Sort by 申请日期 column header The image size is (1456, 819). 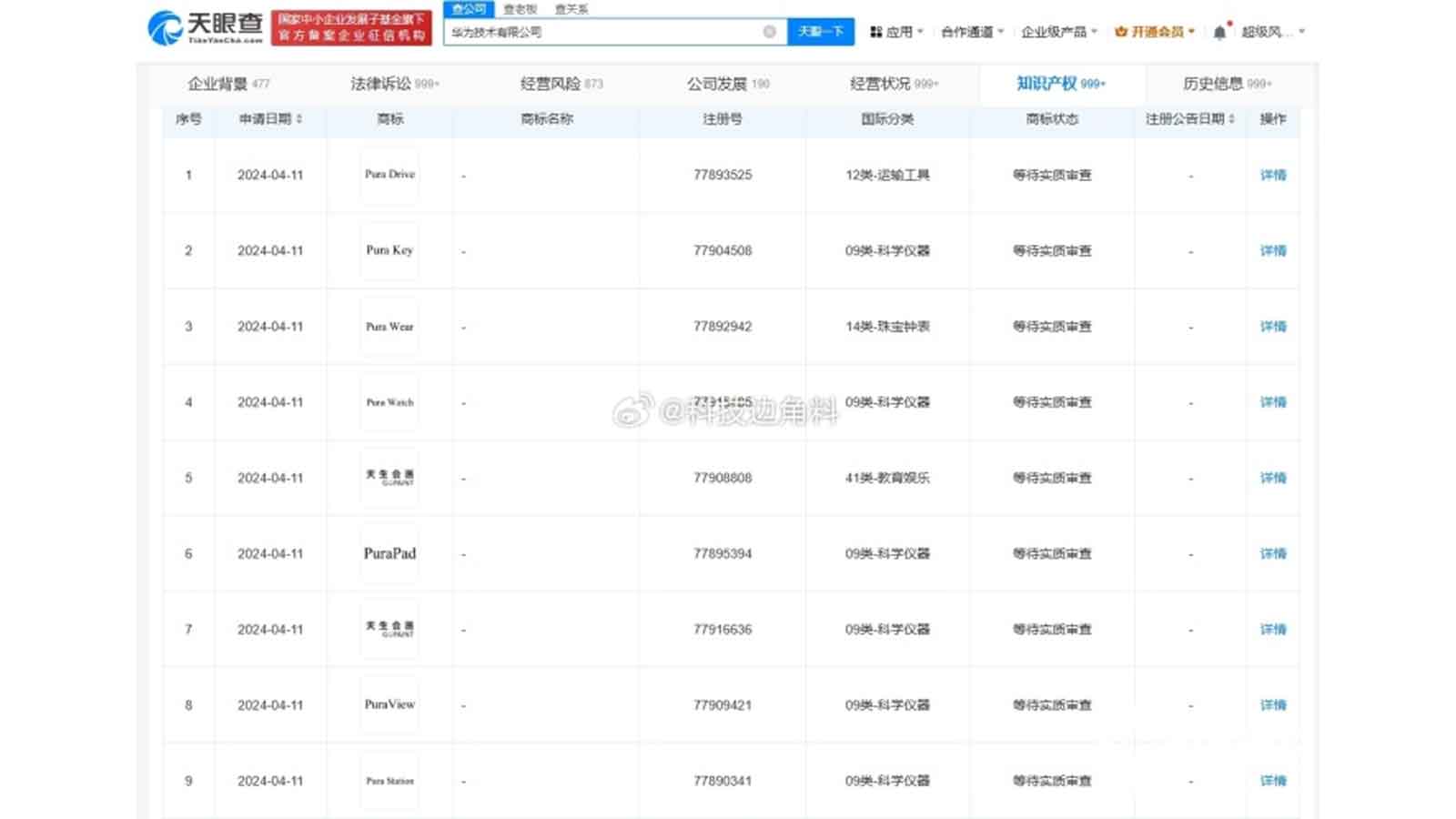pos(270,119)
